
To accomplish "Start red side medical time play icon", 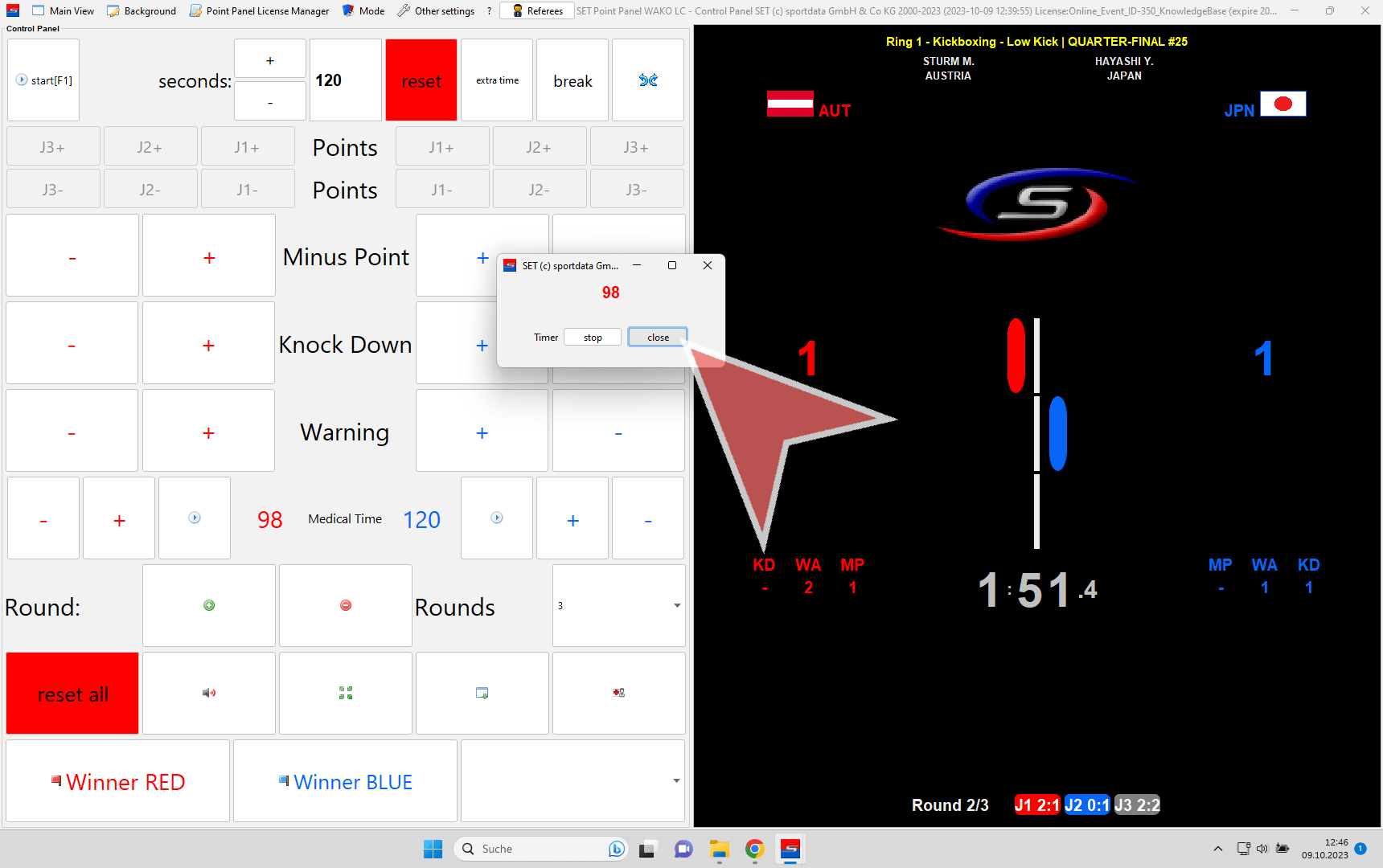I will click(195, 518).
